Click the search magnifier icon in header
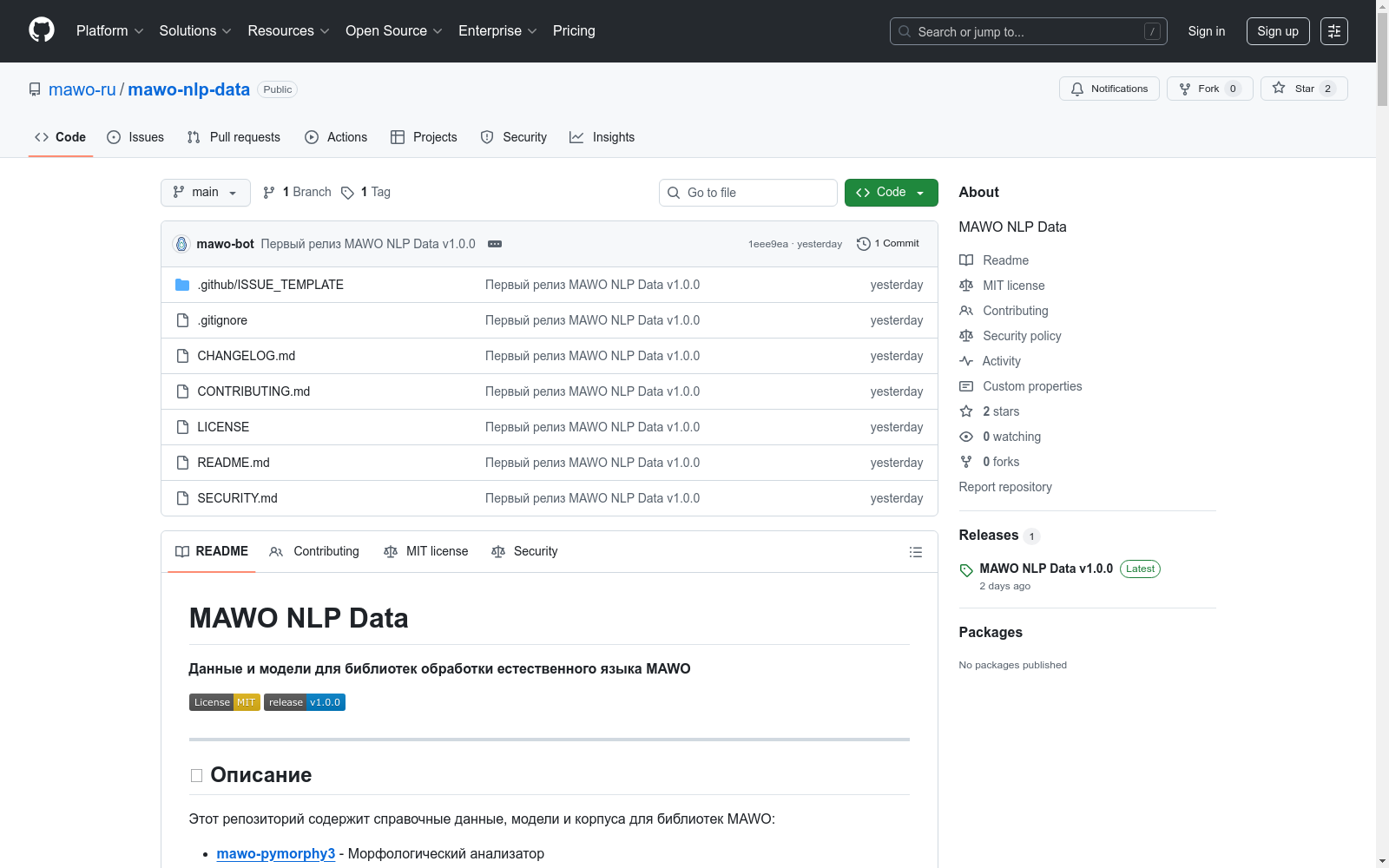Screen dimensions: 1389x868 click(x=905, y=31)
